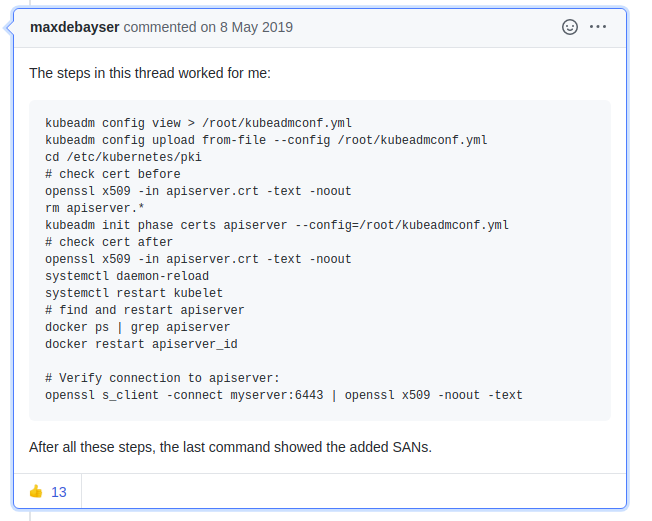
Task: Click the "docker restart apiserver_id" line
Action: point(141,344)
